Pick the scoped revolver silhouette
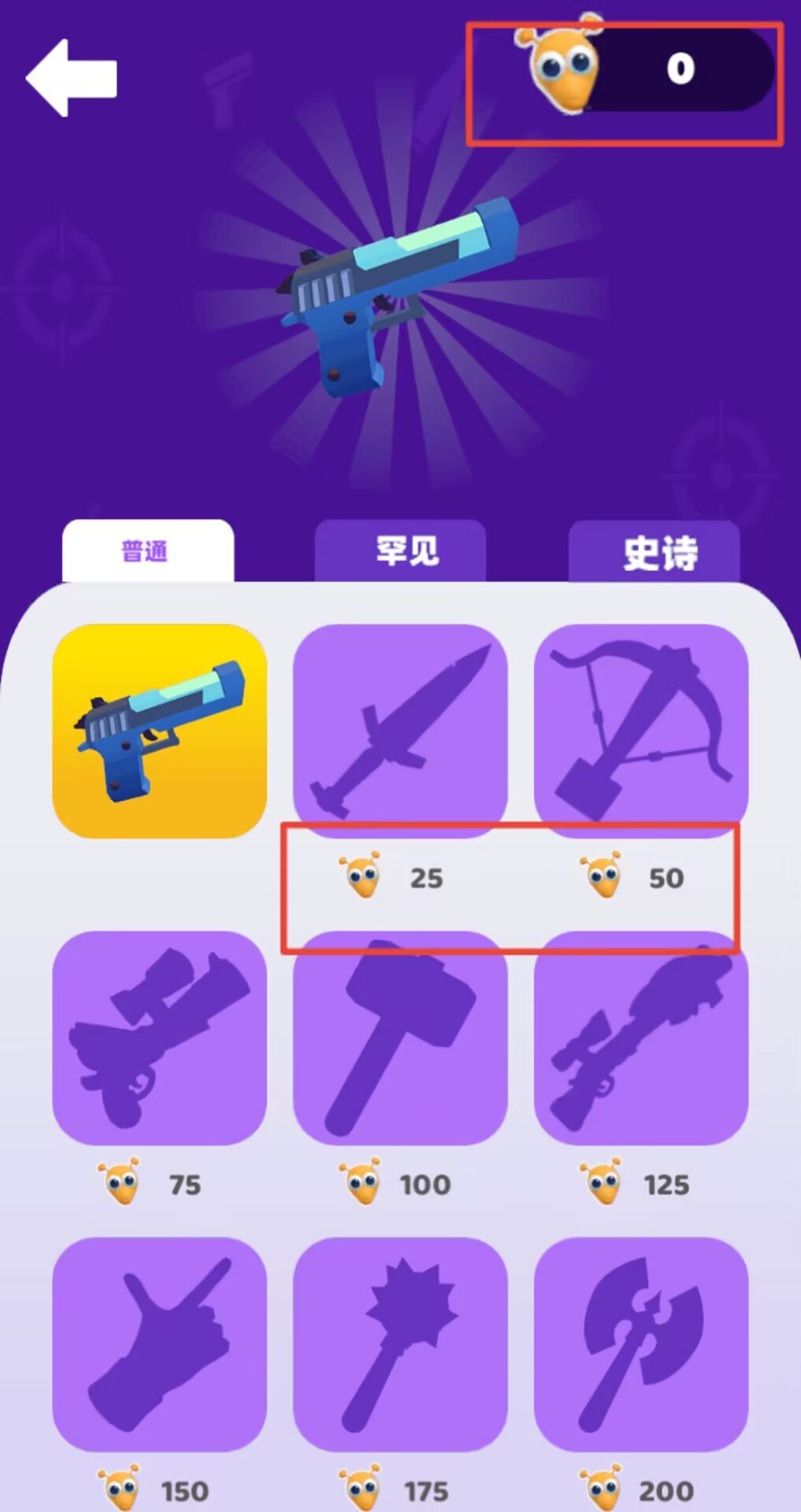The image size is (801, 1512). pyautogui.click(x=159, y=1038)
